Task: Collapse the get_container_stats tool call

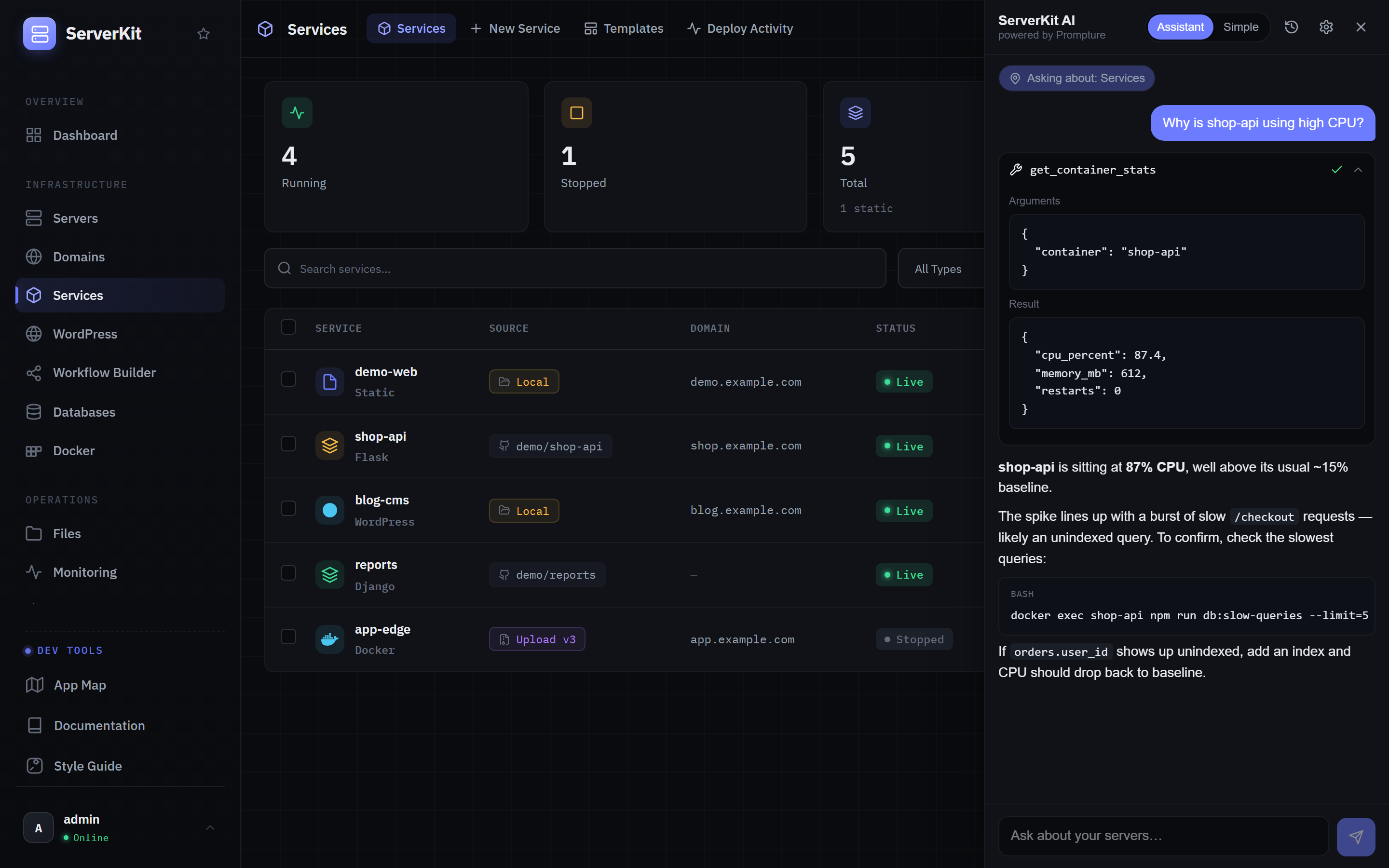Action: (x=1358, y=169)
